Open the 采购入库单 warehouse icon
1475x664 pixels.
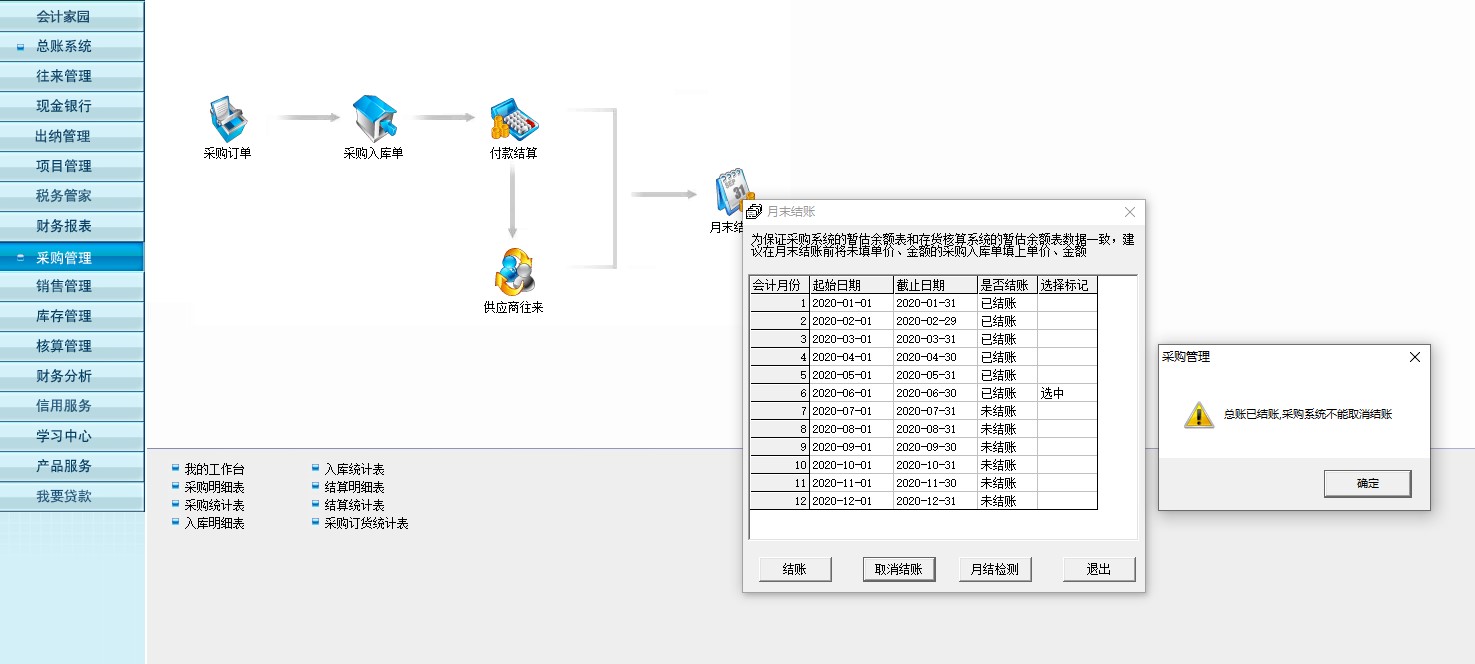click(373, 119)
